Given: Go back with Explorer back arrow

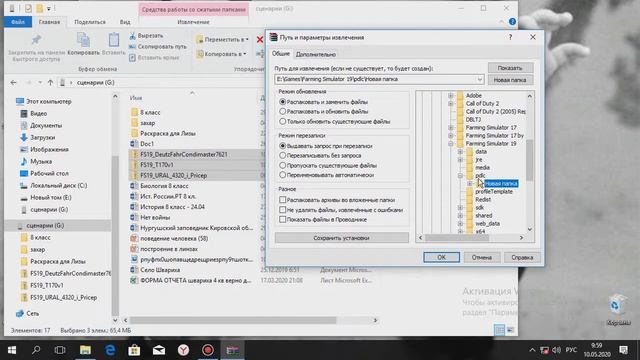Looking at the screenshot, I should point(13,82).
